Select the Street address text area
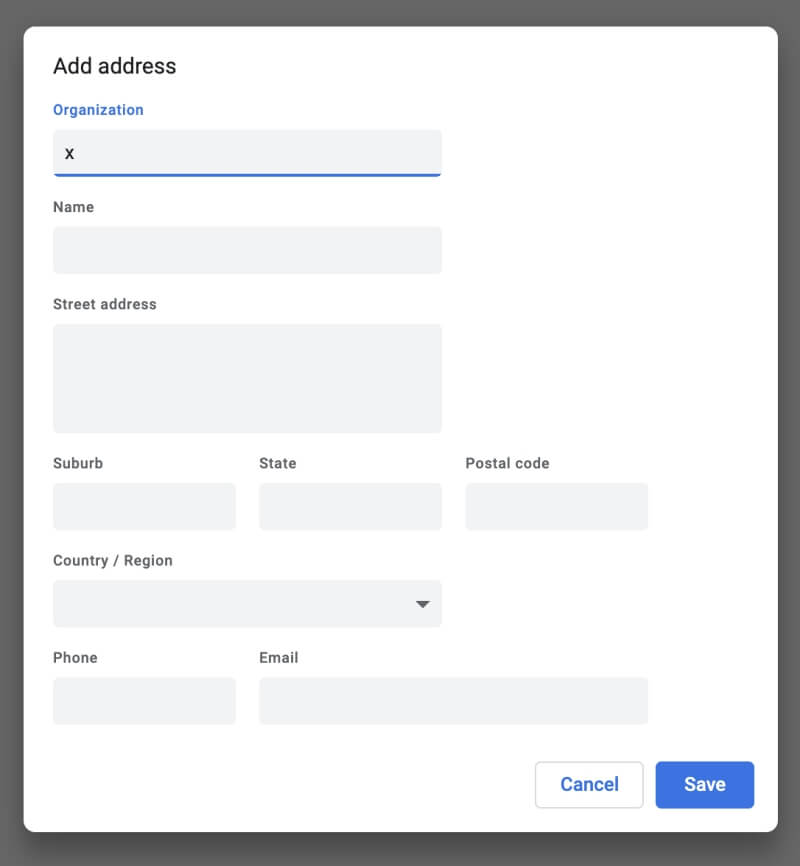Image resolution: width=800 pixels, height=866 pixels. point(247,378)
